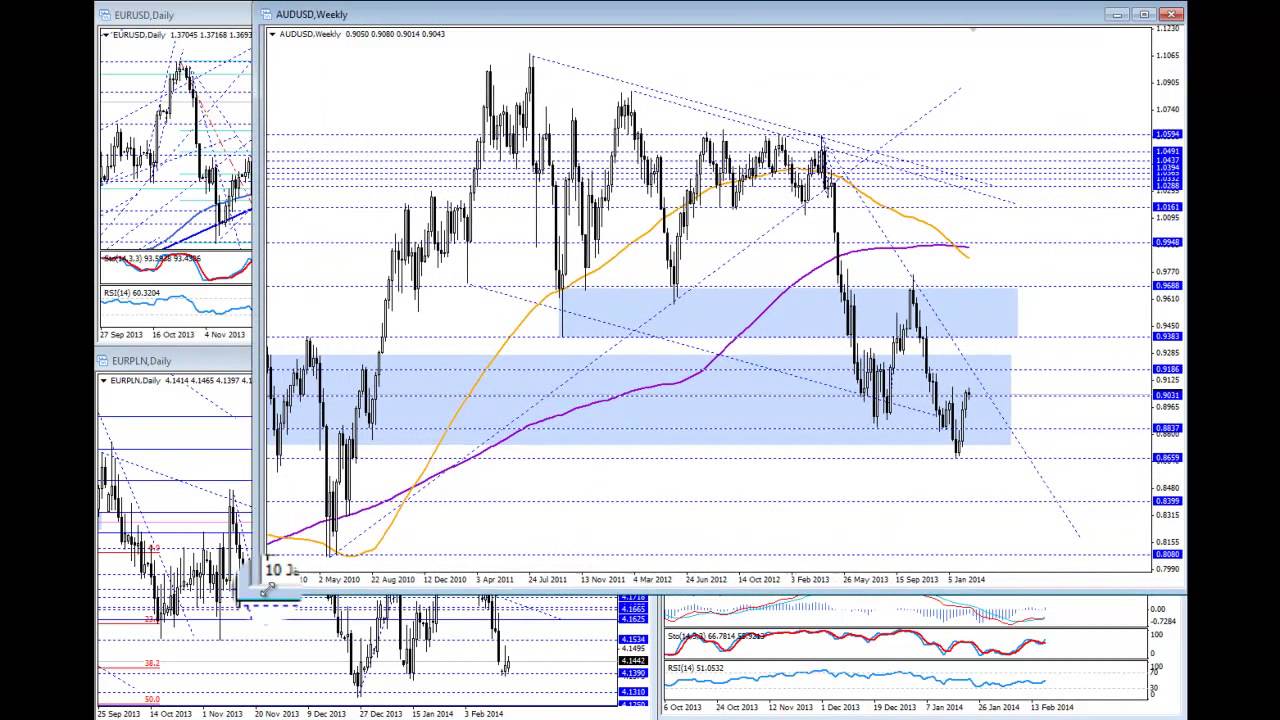Click the 0.8080 price level label

click(1167, 554)
